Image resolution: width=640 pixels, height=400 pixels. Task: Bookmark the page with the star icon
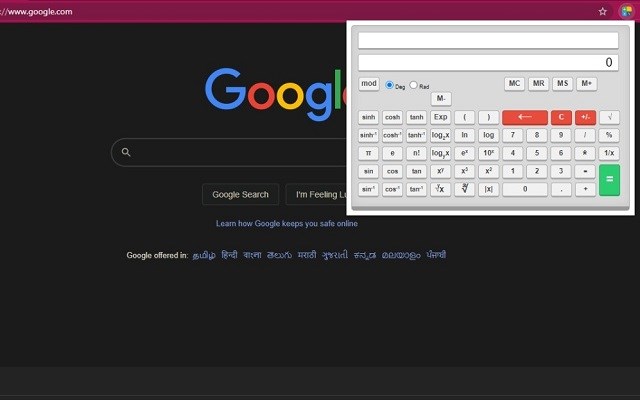click(x=602, y=11)
